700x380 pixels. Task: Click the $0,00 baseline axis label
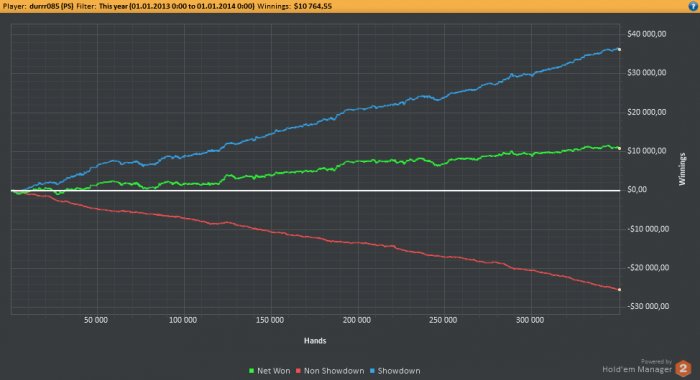(x=637, y=190)
